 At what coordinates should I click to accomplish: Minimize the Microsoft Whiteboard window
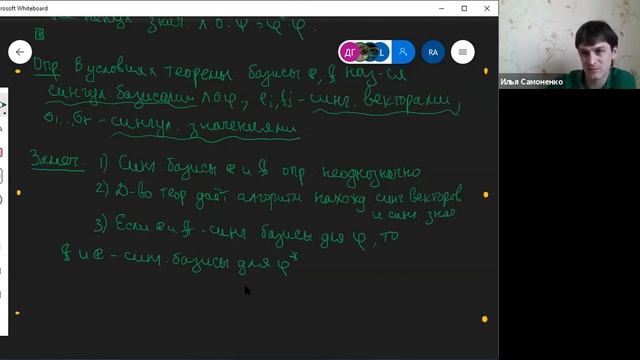click(441, 8)
